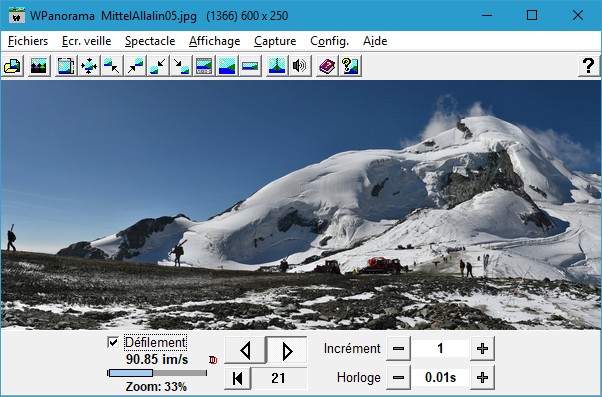The height and width of the screenshot is (397, 602).
Task: Increase Horloge with the plus button
Action: coord(482,377)
